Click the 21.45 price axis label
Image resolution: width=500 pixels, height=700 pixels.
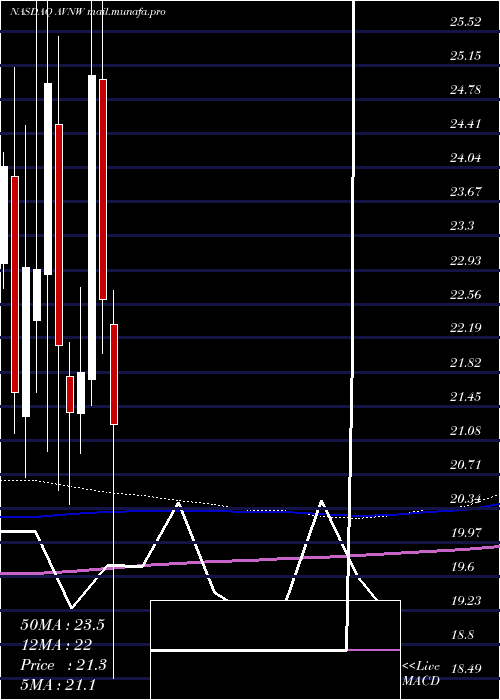466,396
